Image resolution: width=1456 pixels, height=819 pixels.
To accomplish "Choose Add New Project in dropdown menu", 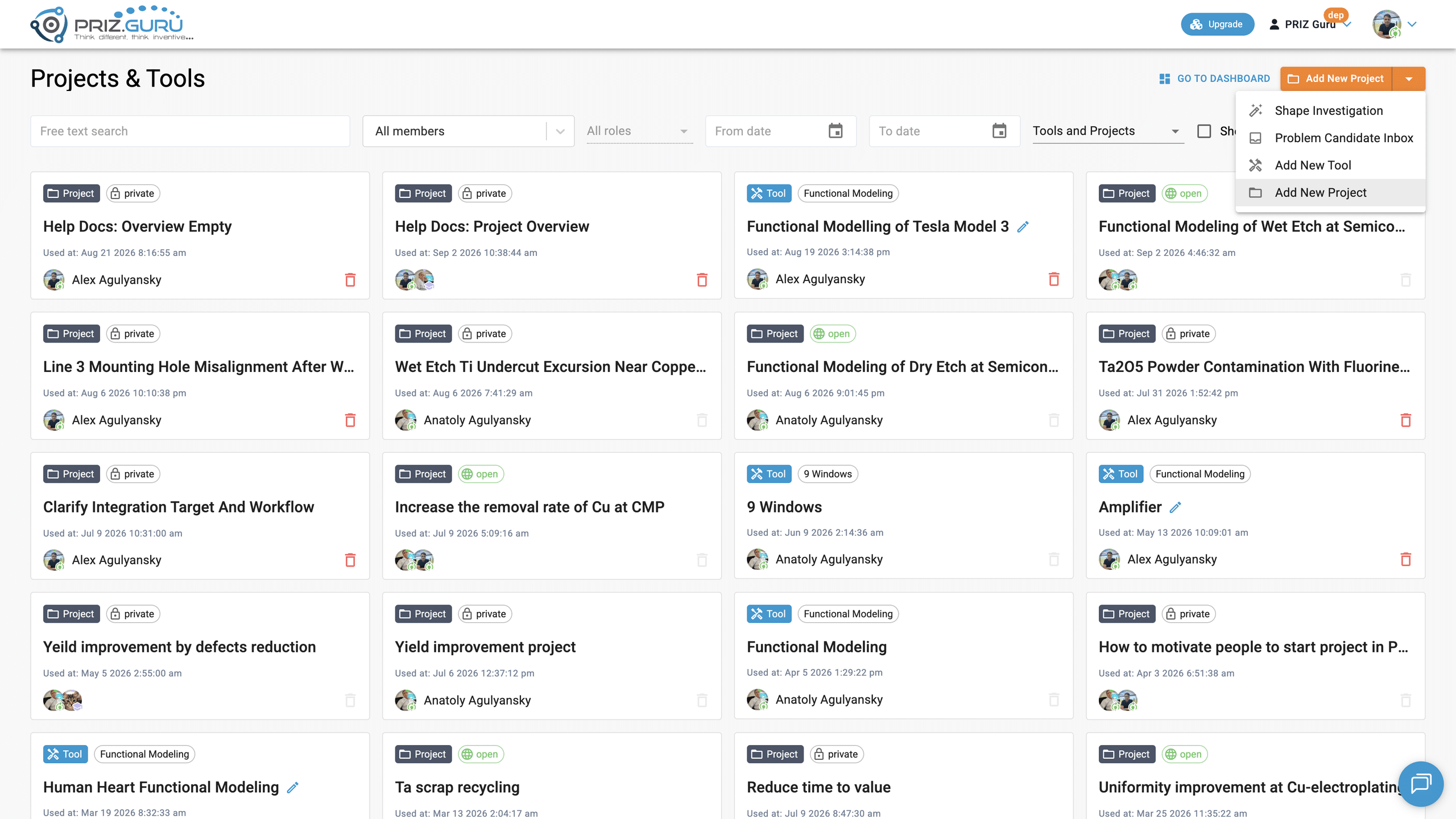I will point(1330,193).
